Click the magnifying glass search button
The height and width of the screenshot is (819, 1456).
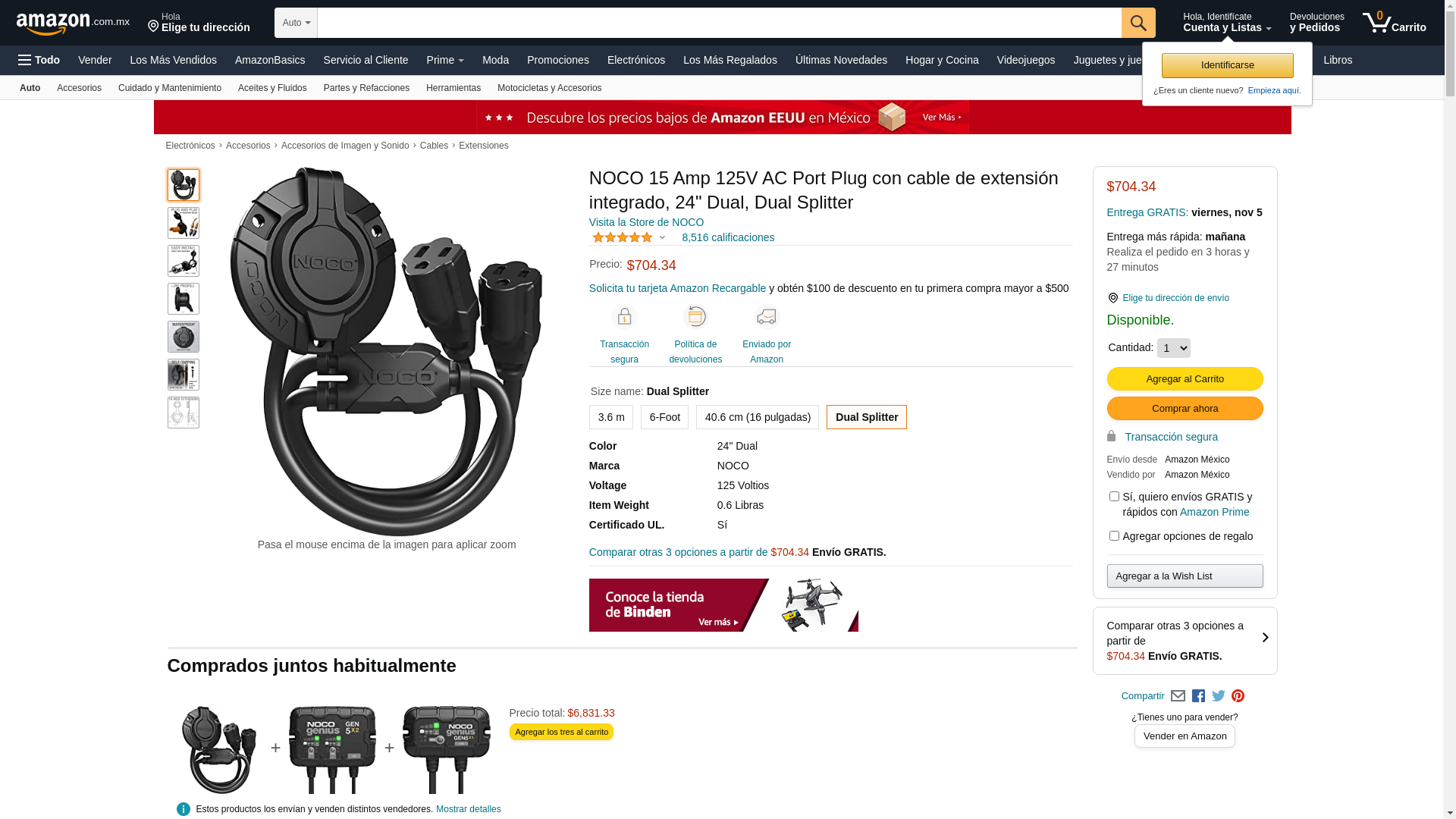pyautogui.click(x=1137, y=23)
